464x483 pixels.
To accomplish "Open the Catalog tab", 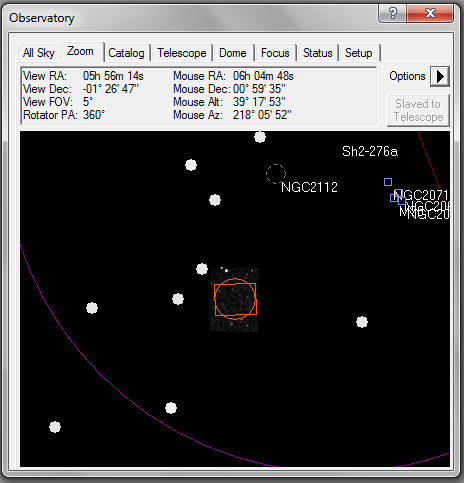I will 126,53.
